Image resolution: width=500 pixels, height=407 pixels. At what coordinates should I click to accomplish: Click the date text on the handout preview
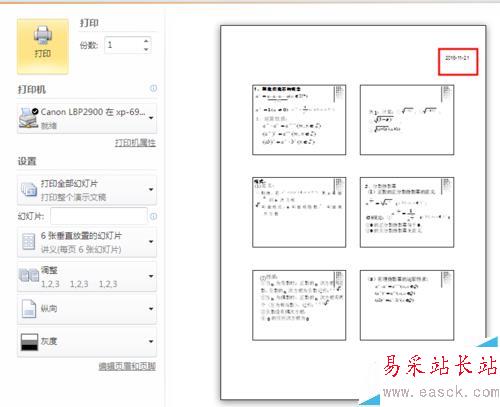pos(457,58)
